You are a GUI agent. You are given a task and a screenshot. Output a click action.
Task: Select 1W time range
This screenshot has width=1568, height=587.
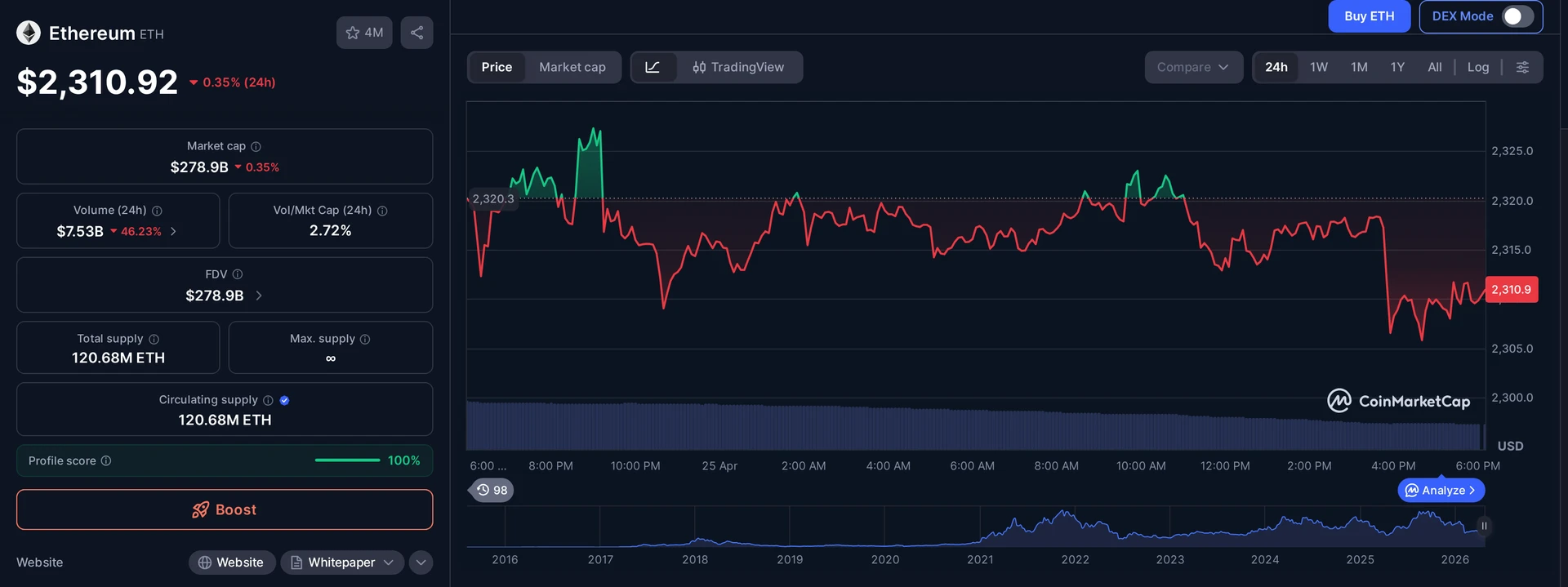[1319, 67]
